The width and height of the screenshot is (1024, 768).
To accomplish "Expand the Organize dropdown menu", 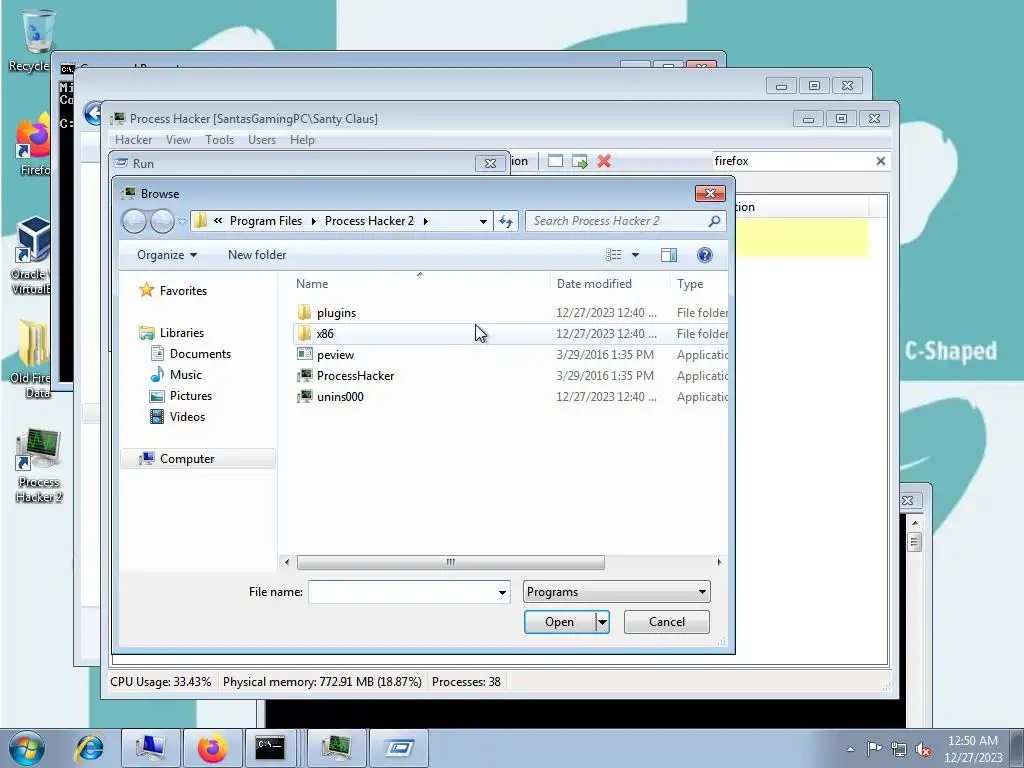I will pyautogui.click(x=167, y=255).
